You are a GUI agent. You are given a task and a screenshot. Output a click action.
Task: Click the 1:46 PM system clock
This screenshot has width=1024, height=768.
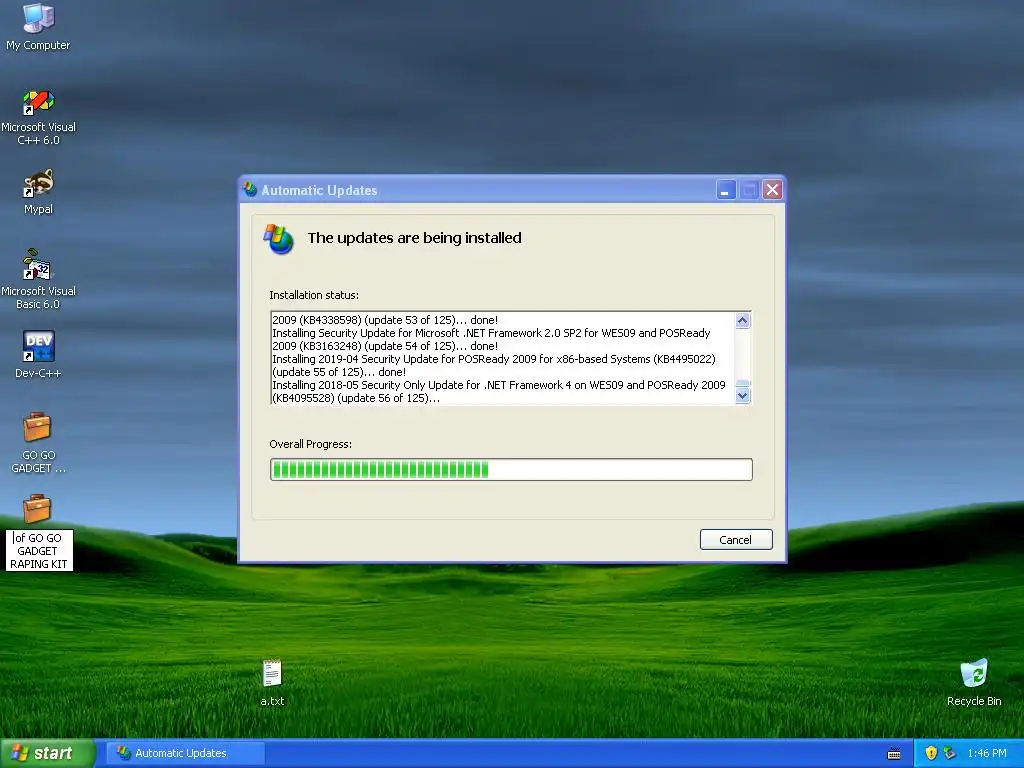987,753
